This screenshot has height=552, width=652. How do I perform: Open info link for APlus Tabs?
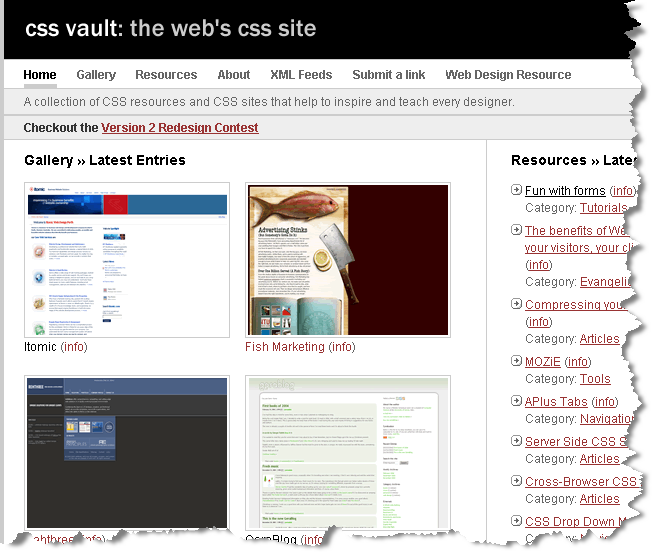[x=605, y=402]
